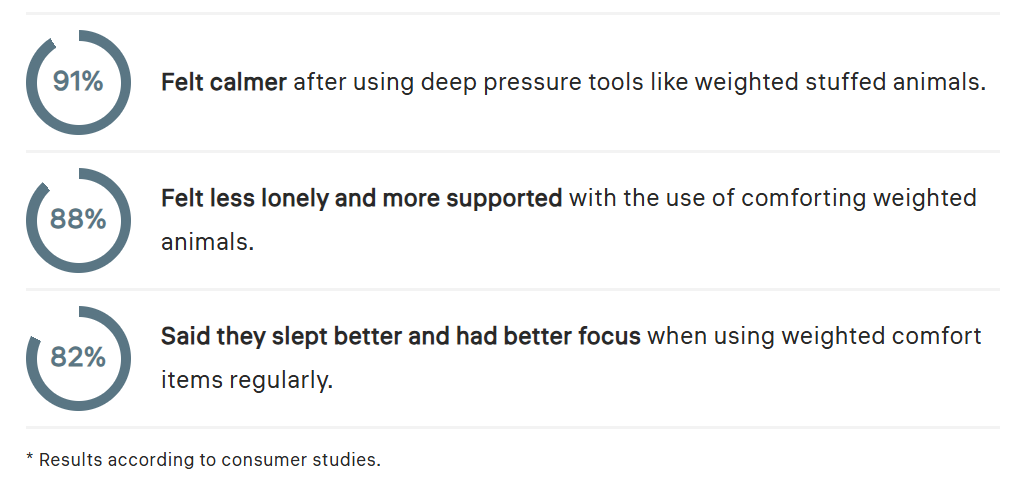
Task: Click the asterisk before the Results footnote
Action: (29, 457)
